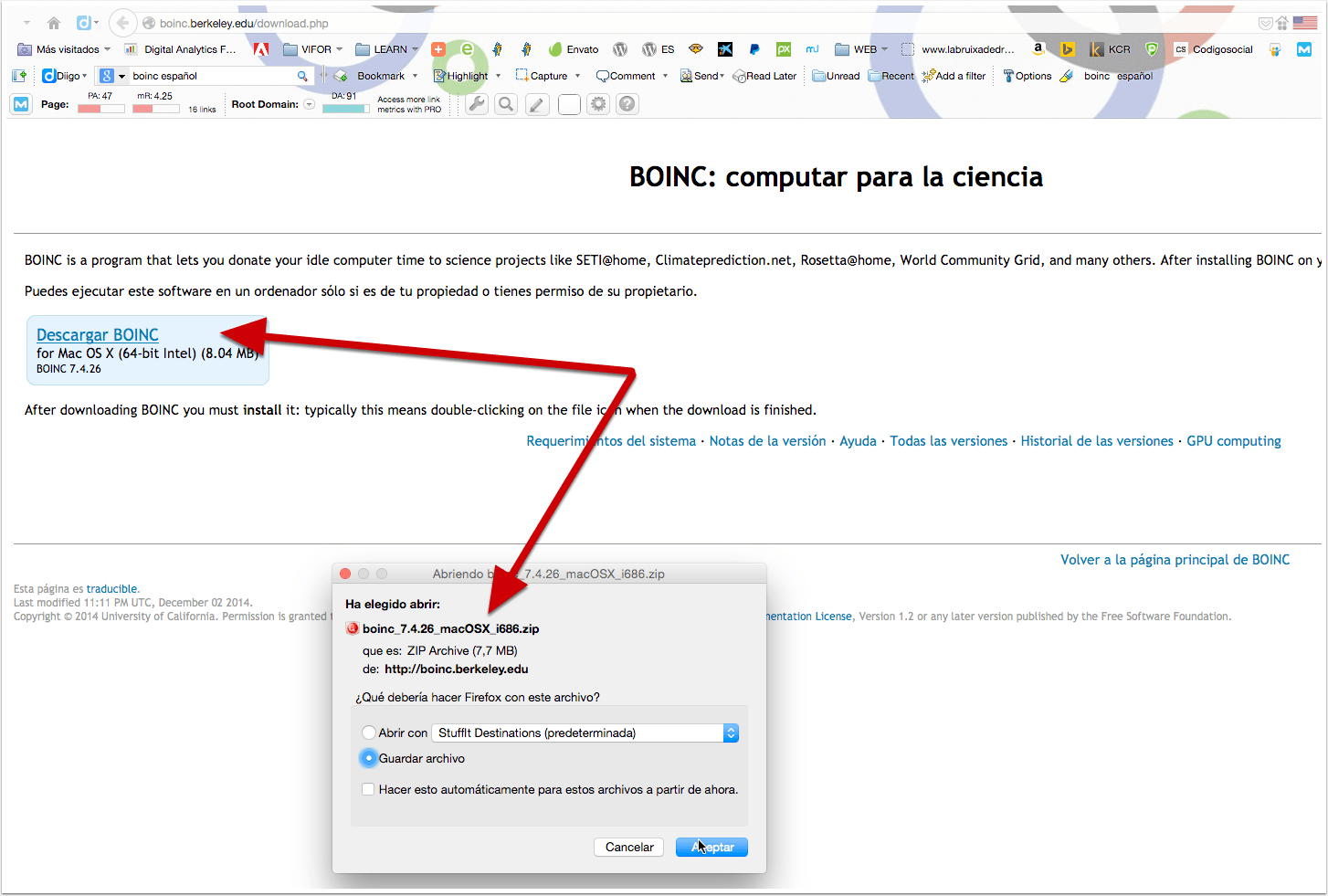
Task: Open the Amazon bookmark icon
Action: 1038,49
